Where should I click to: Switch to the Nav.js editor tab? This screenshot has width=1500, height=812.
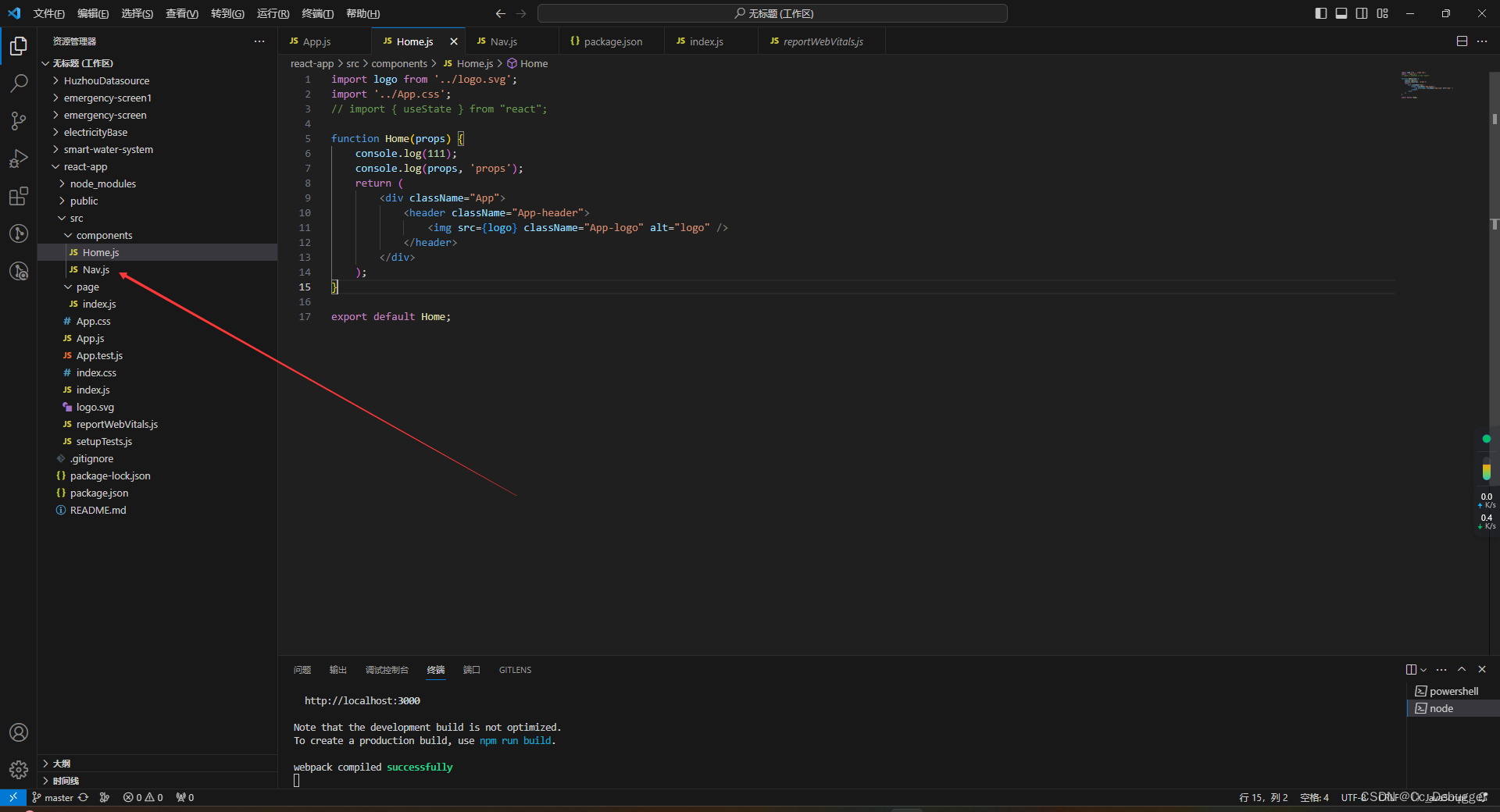512,41
